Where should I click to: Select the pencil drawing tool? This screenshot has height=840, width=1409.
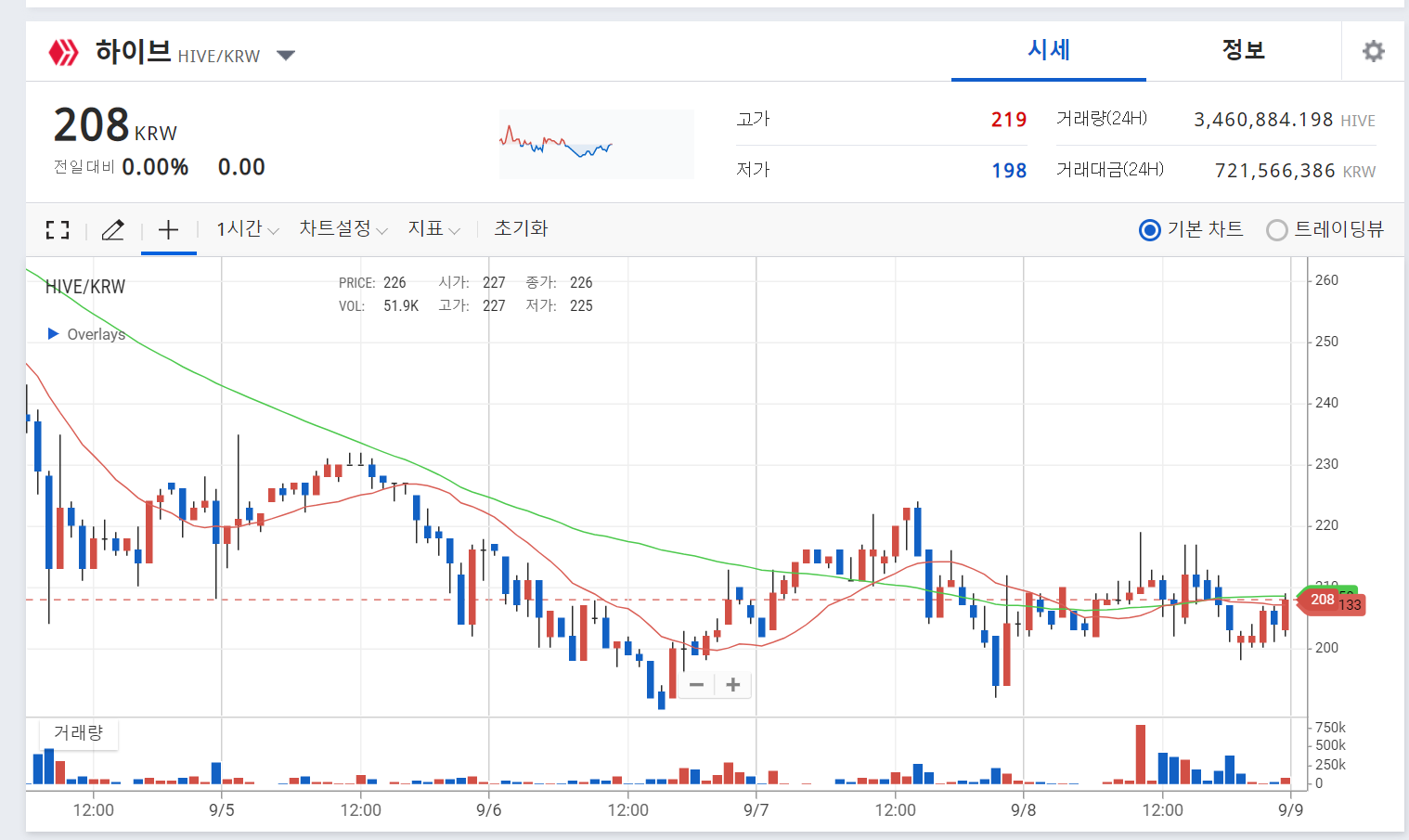click(112, 229)
